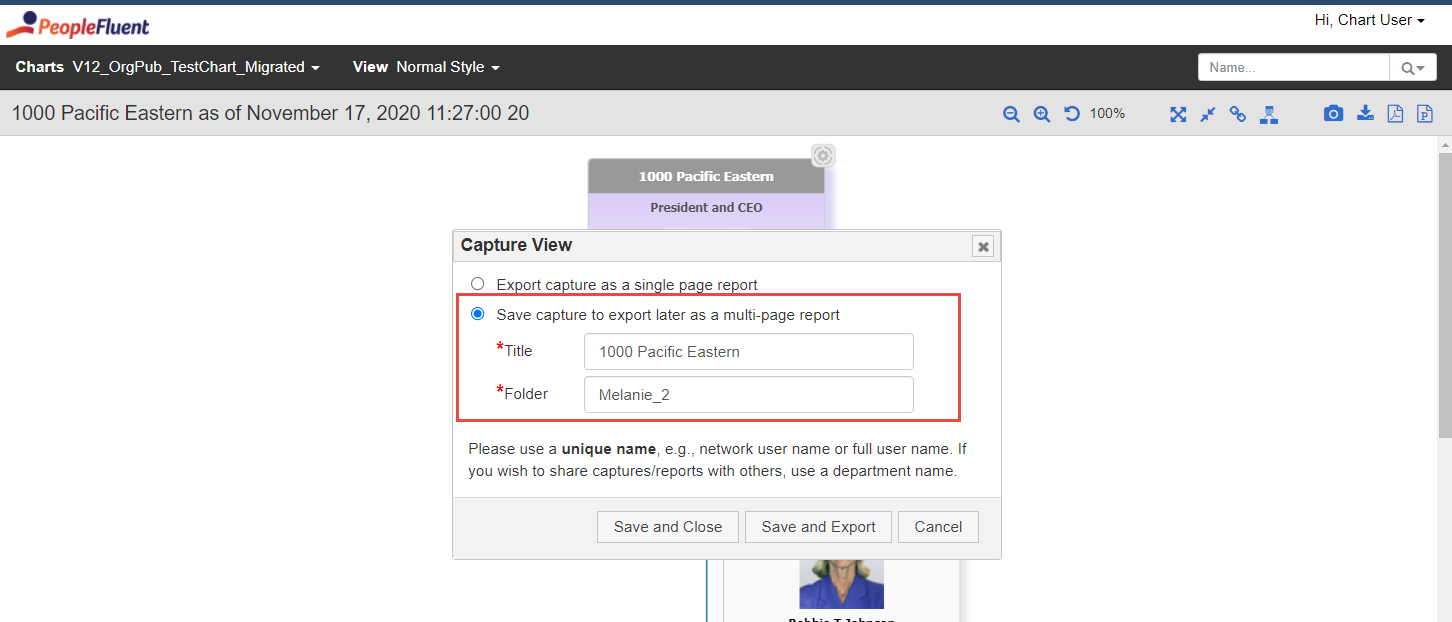Open the gear settings on the chart box

(x=822, y=155)
